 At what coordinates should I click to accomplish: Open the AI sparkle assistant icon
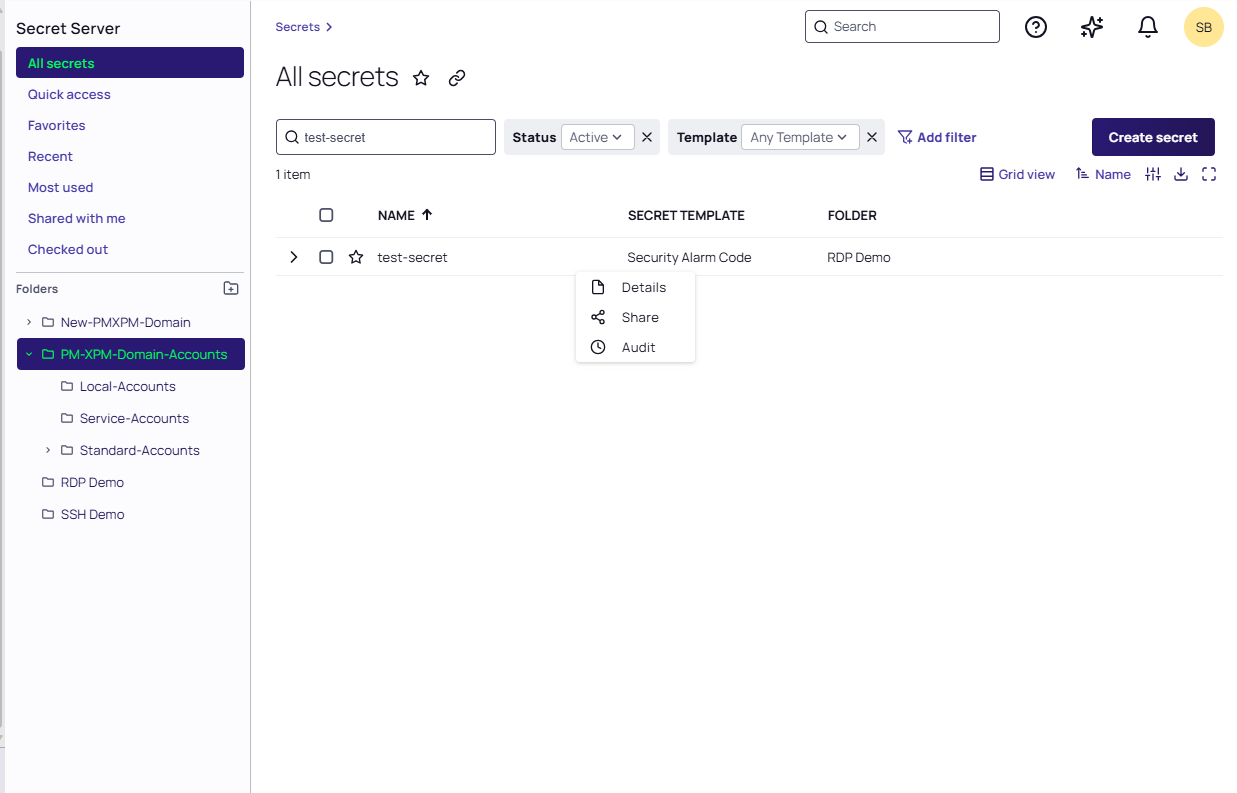point(1092,27)
